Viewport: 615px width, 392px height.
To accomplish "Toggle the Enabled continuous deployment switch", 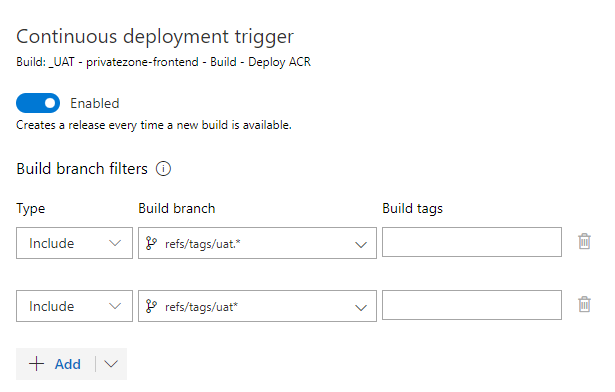I will coord(38,103).
